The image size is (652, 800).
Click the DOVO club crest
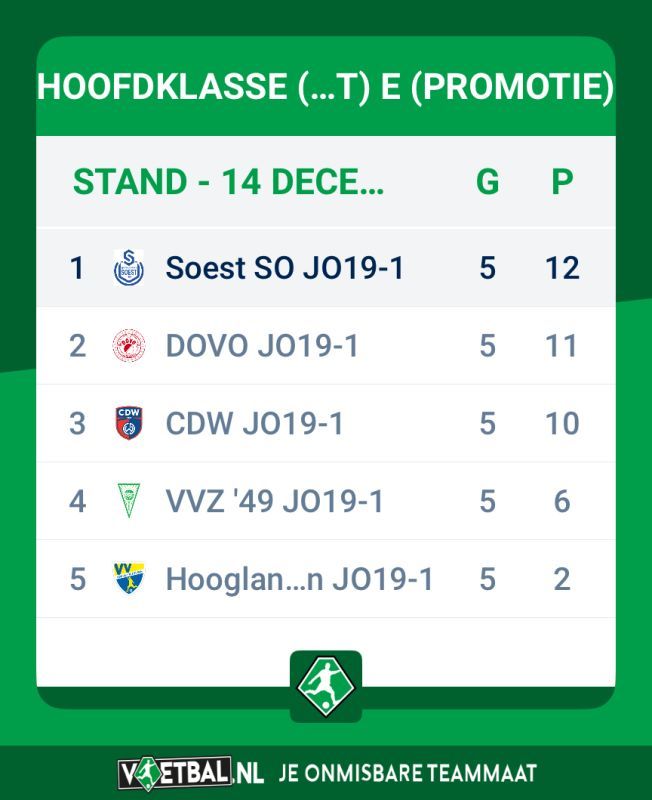(x=129, y=345)
